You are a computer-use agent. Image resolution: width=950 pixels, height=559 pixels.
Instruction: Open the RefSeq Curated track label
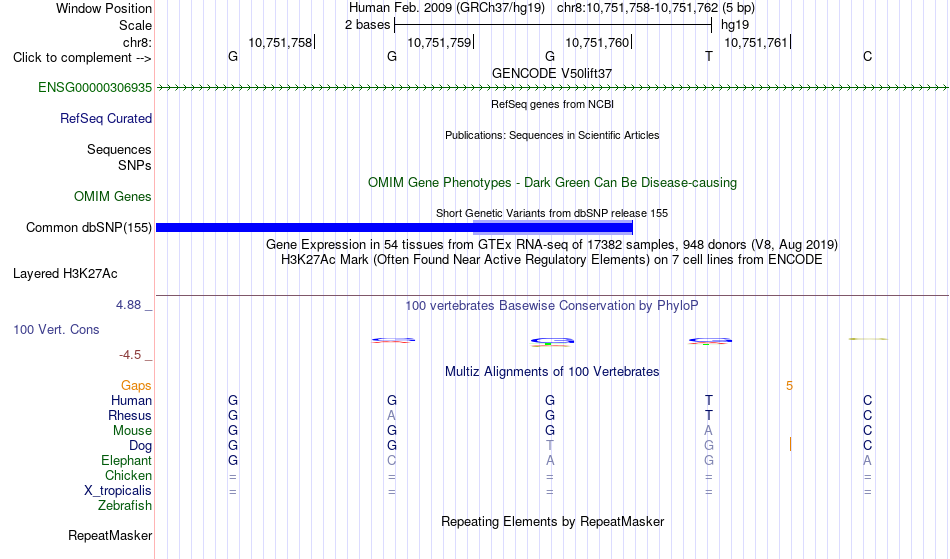pos(105,119)
